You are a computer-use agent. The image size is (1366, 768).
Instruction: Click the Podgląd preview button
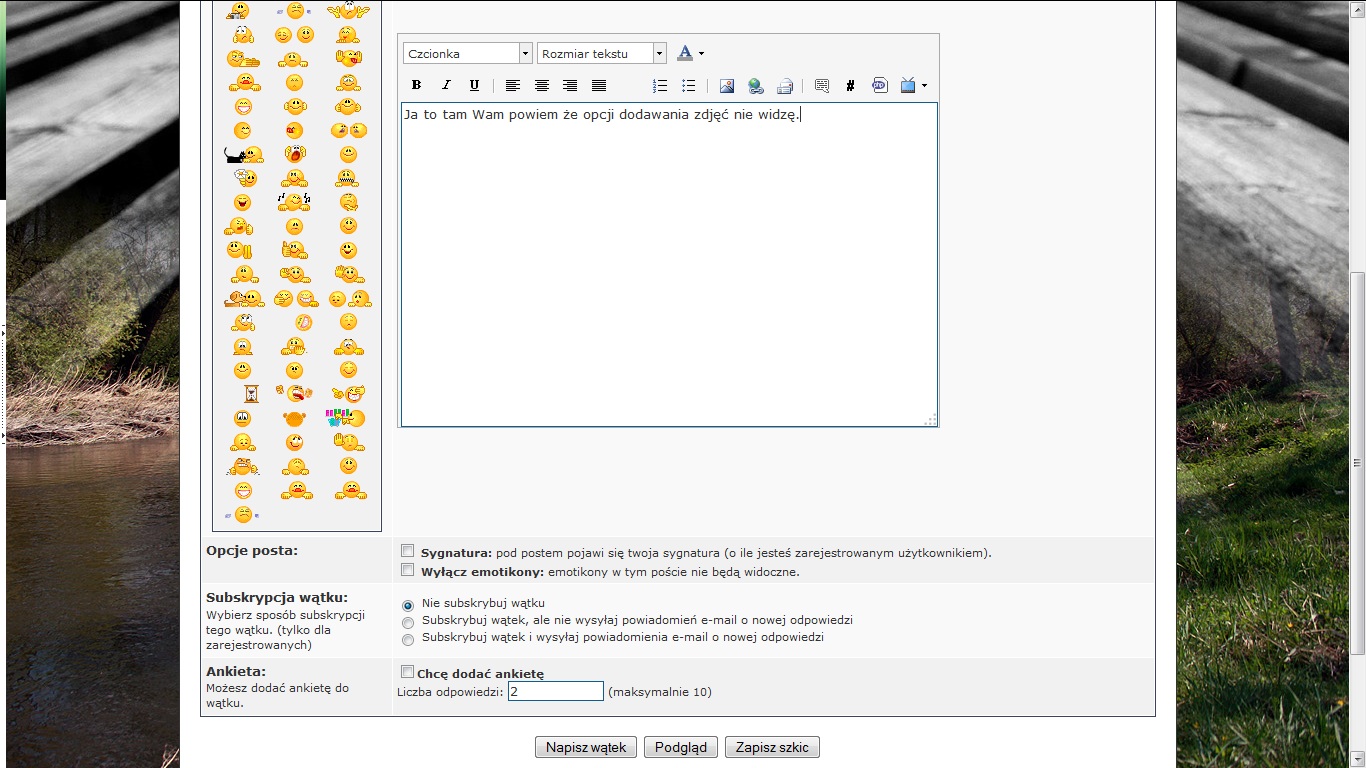680,747
